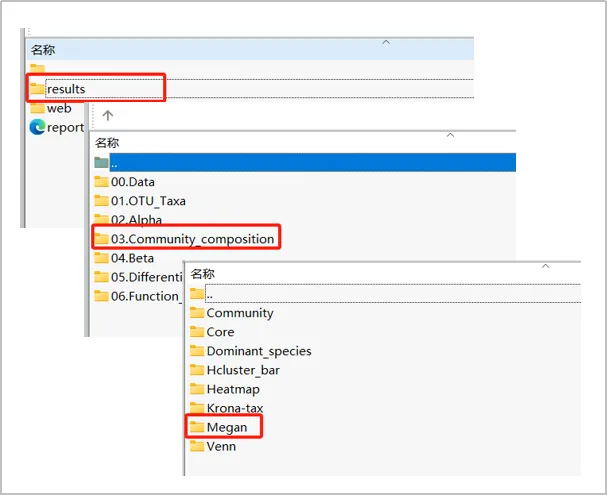Screen dimensions: 607x495
Task: Open the Venn folder
Action: click(x=221, y=446)
